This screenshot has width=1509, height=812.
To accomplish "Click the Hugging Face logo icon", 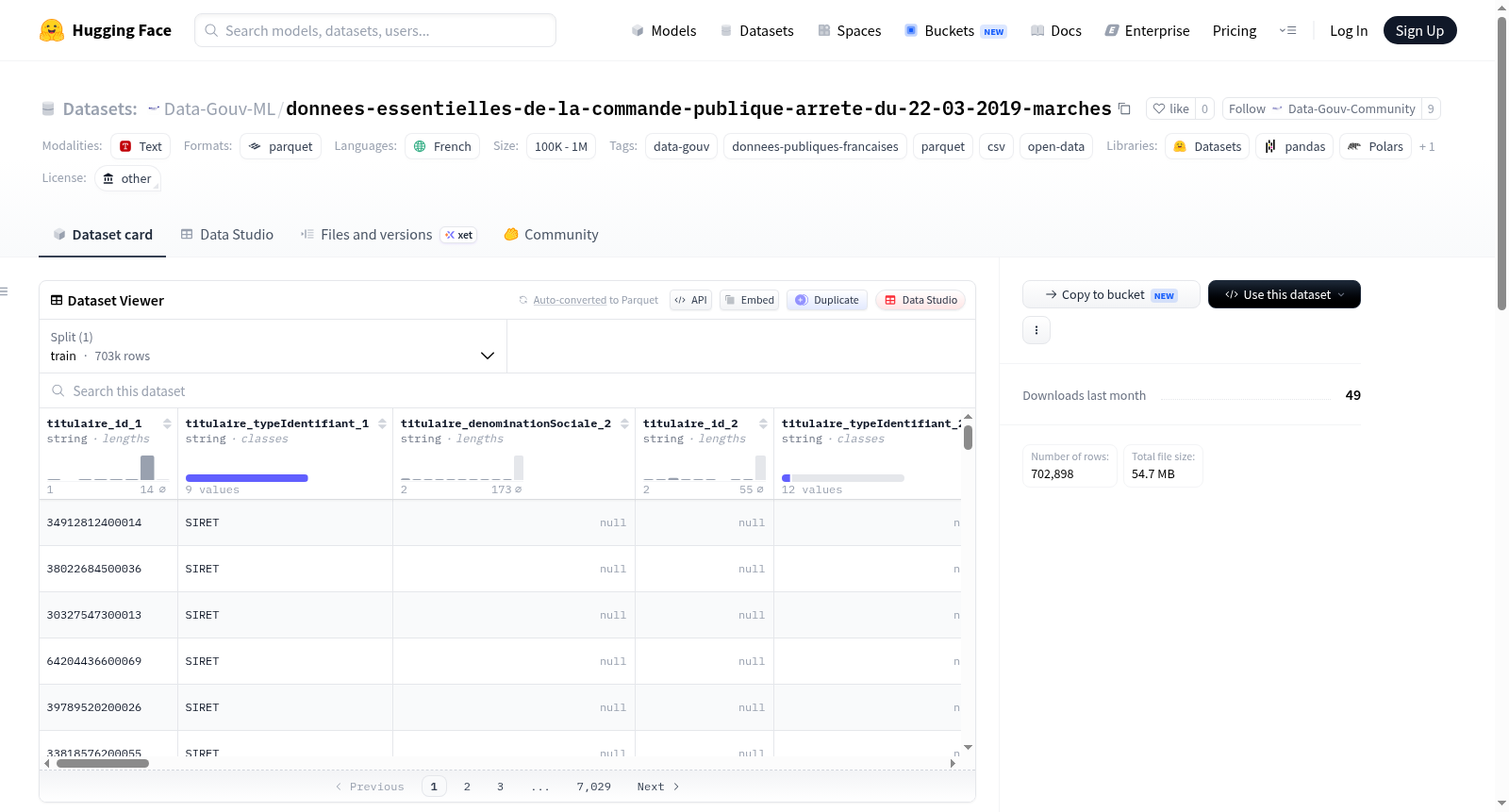I will tap(52, 30).
